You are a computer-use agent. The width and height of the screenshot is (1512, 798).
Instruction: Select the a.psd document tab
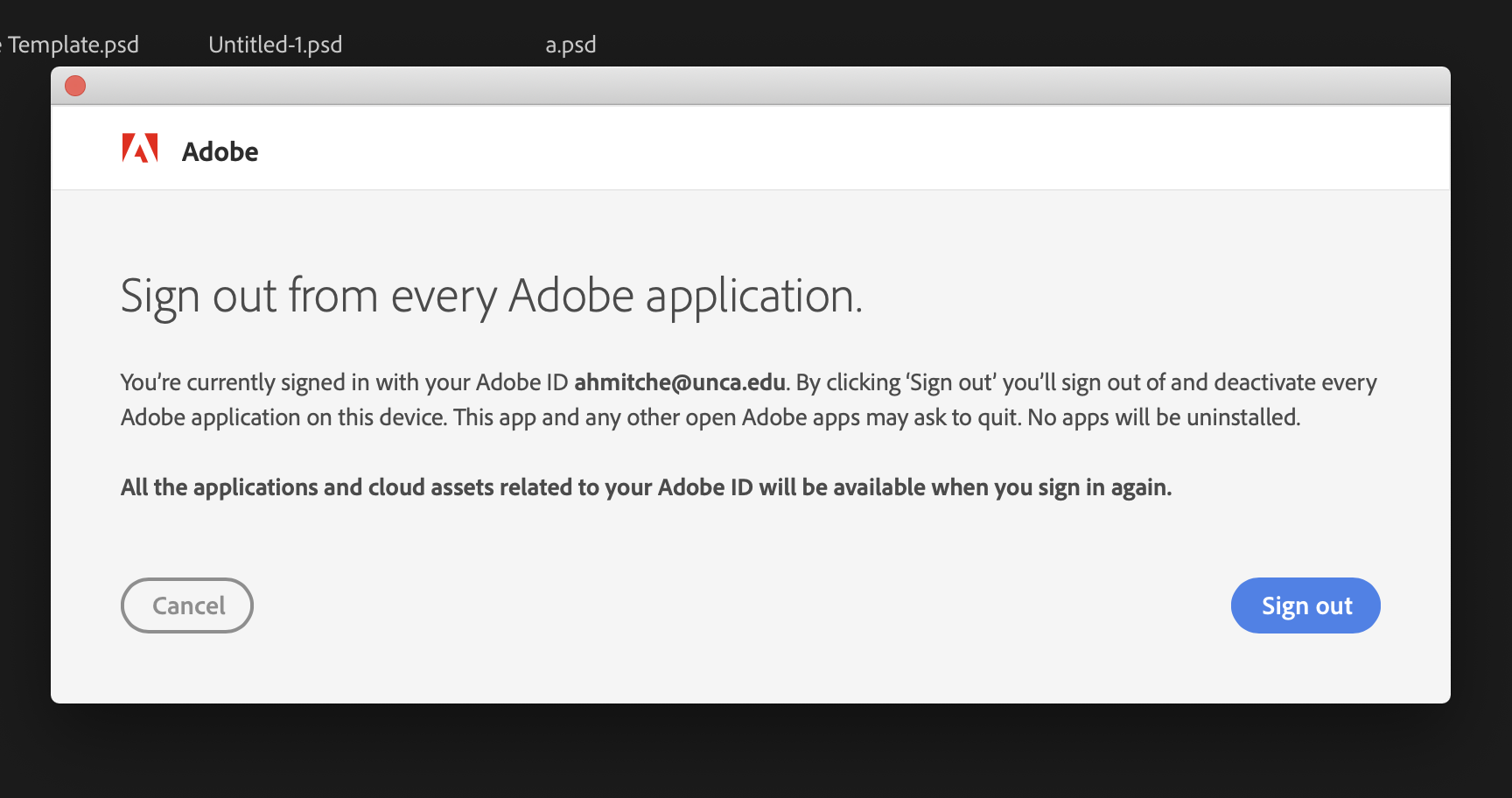(x=570, y=45)
